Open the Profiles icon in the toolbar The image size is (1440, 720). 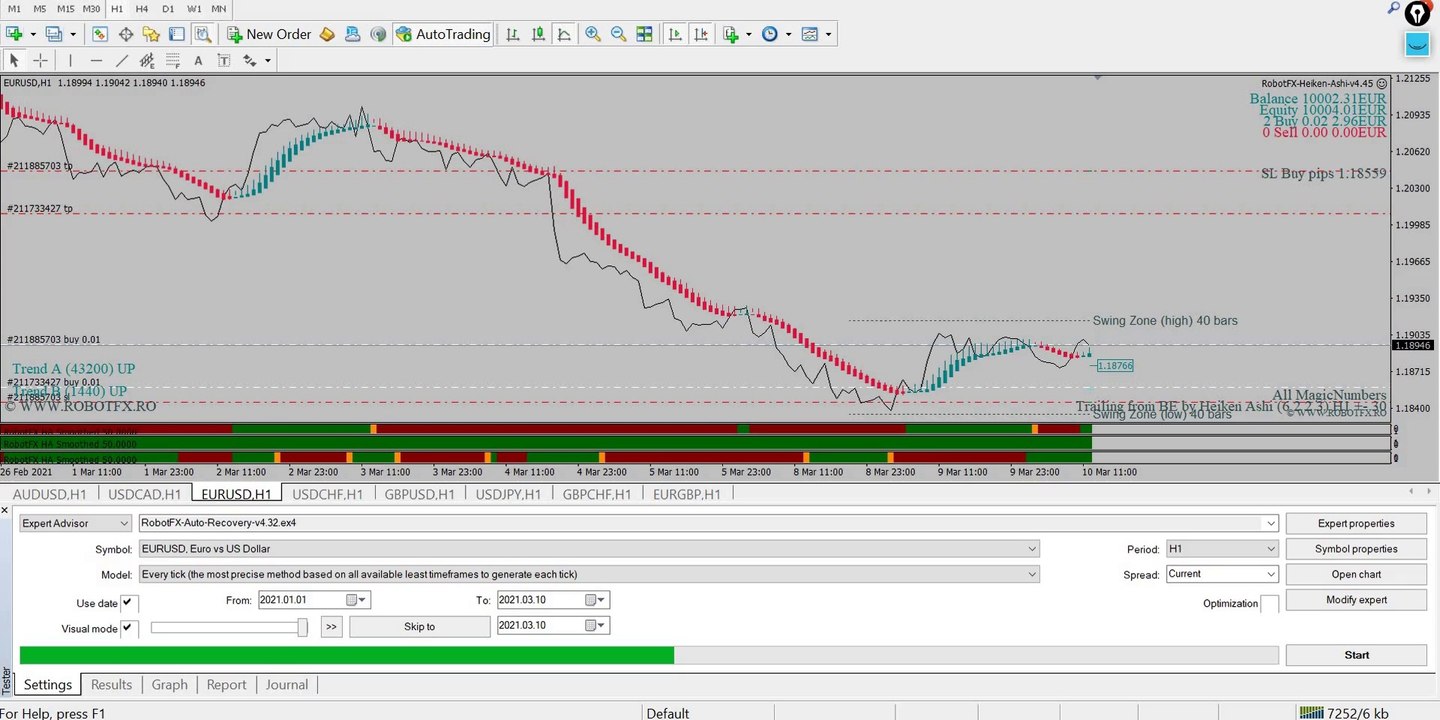tap(52, 34)
